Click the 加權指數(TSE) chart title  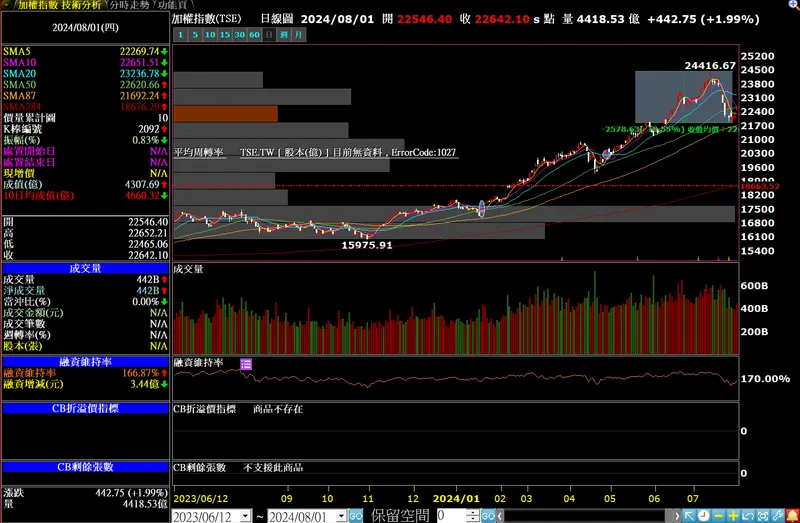click(x=206, y=19)
